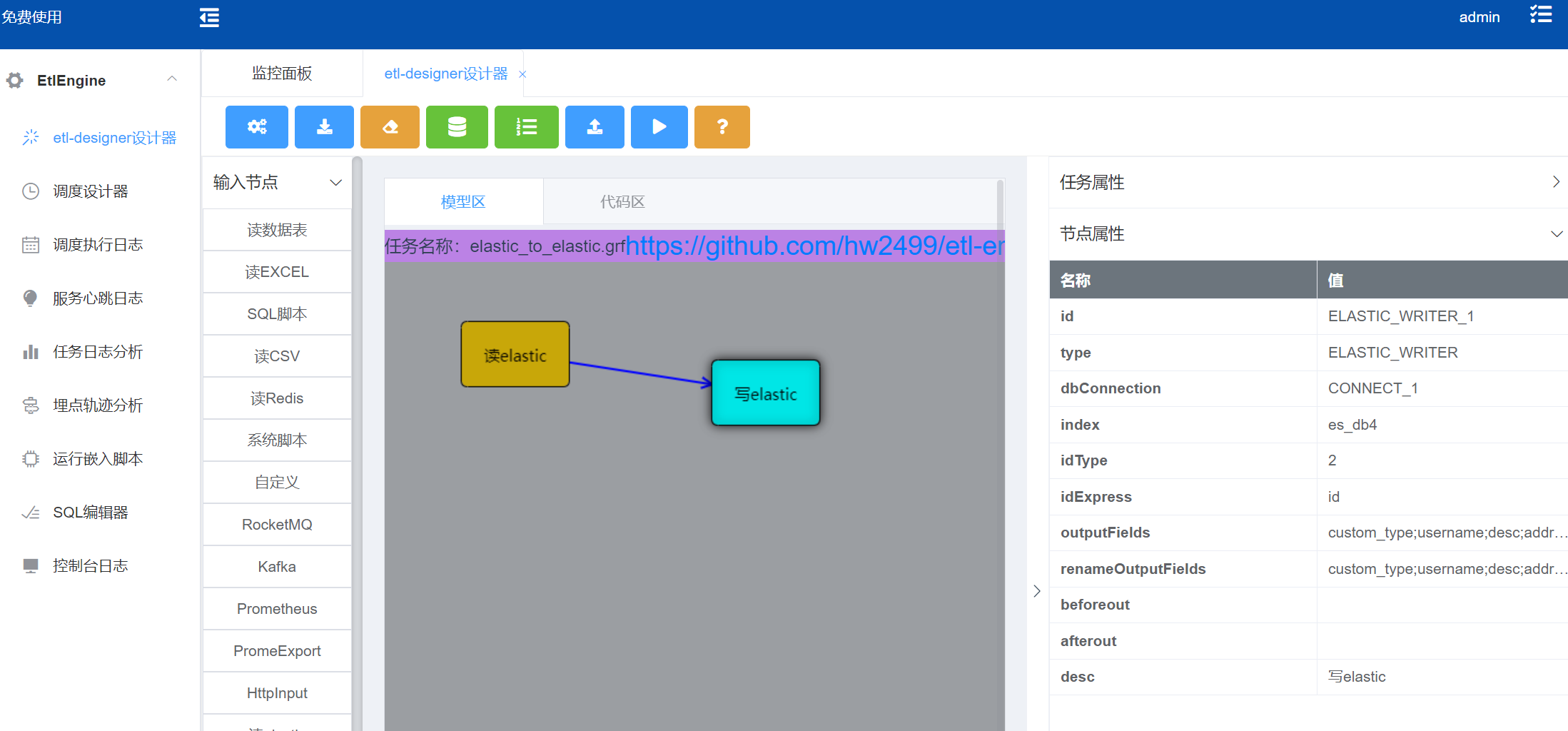Viewport: 1568px width, 731px height.
Task: Switch to the 代码区 tab
Action: pyautogui.click(x=622, y=202)
